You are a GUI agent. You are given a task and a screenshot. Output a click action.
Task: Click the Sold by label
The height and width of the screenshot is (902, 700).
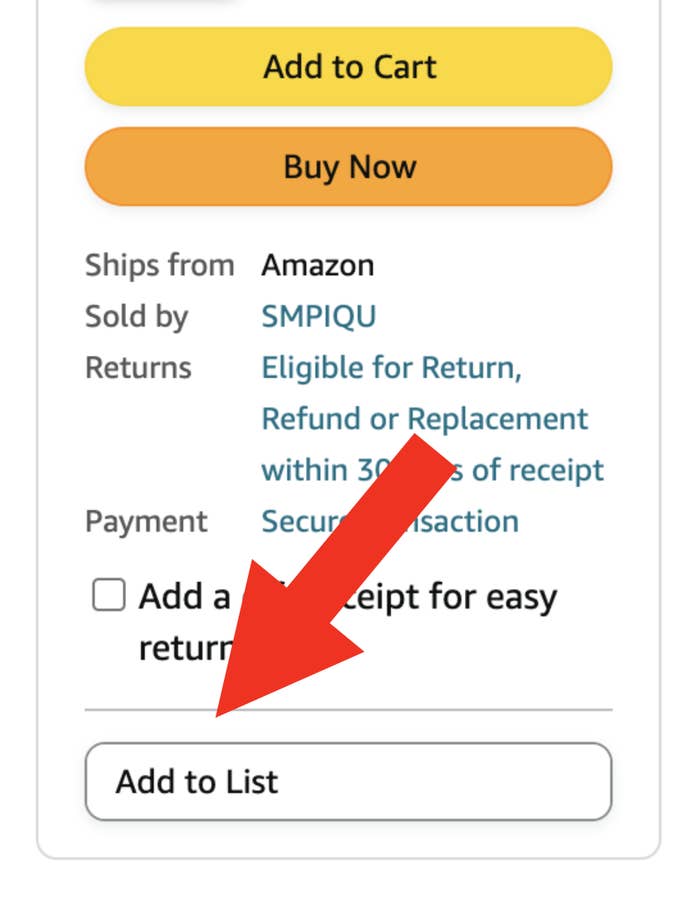pos(136,317)
